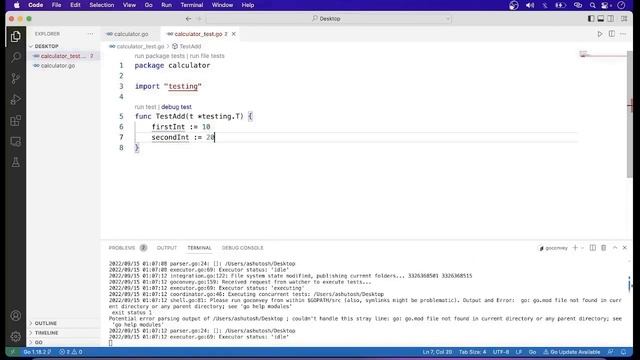Click the run test code lens
The height and width of the screenshot is (360, 640).
point(145,107)
